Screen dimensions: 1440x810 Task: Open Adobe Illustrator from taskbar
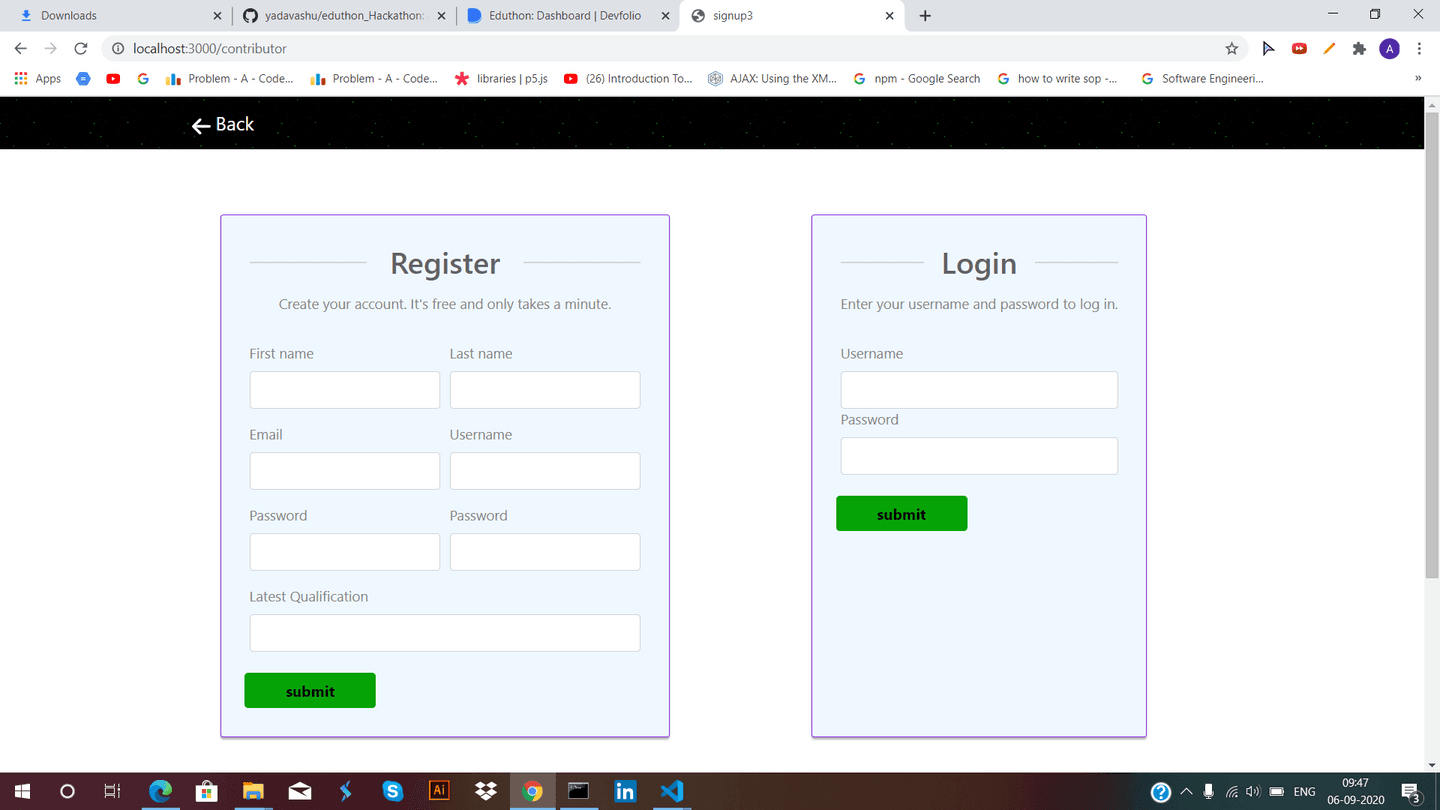[x=439, y=791]
